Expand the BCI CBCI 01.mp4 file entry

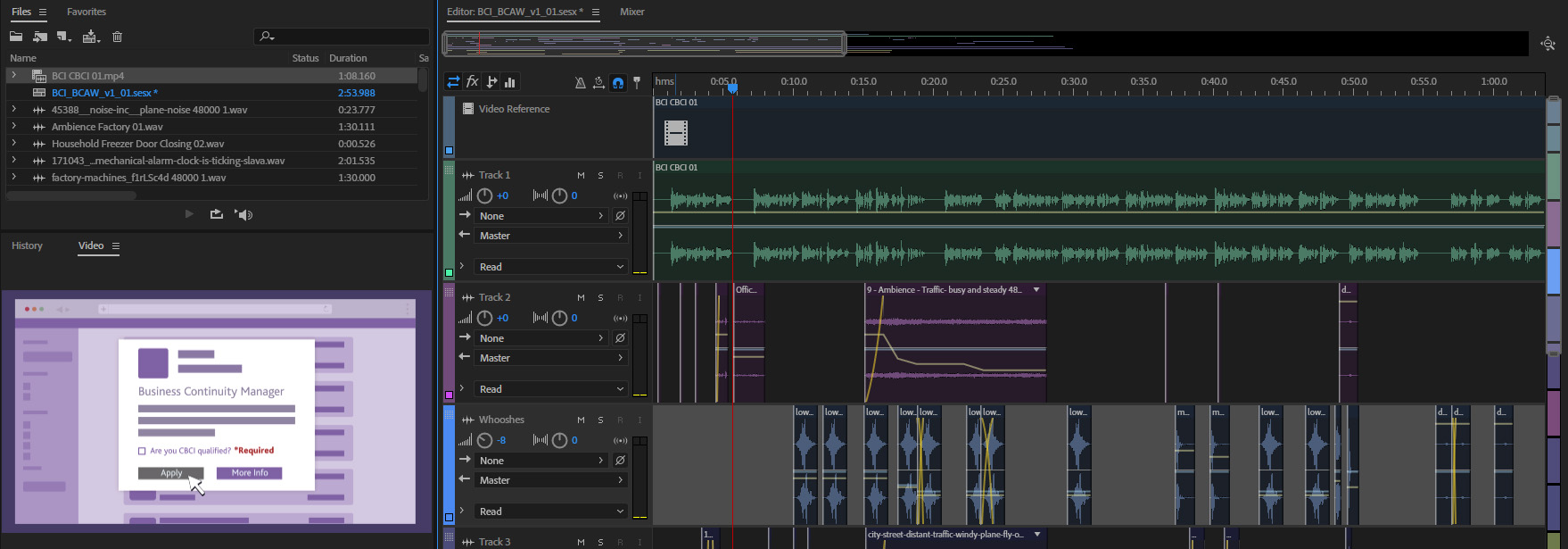pyautogui.click(x=13, y=76)
